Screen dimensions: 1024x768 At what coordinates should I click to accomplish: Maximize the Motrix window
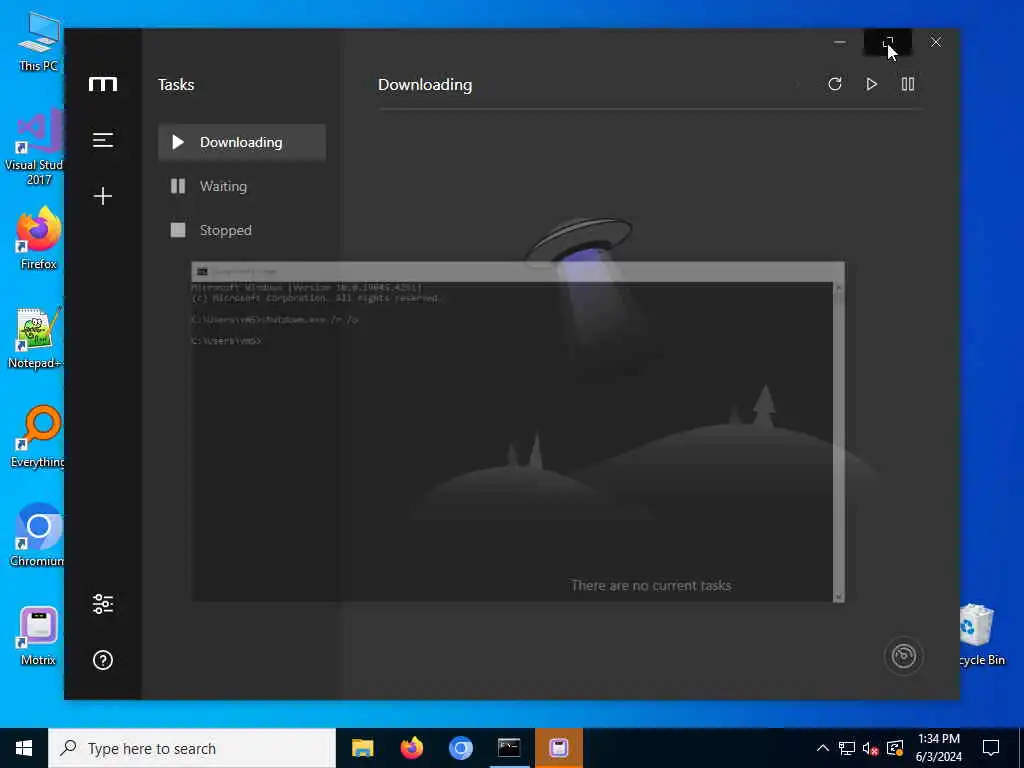point(888,42)
